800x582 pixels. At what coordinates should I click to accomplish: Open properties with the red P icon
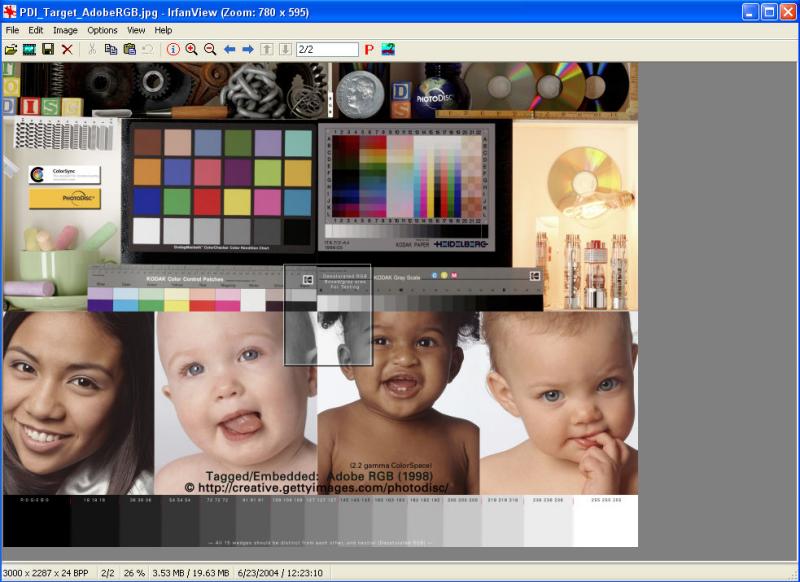(369, 49)
